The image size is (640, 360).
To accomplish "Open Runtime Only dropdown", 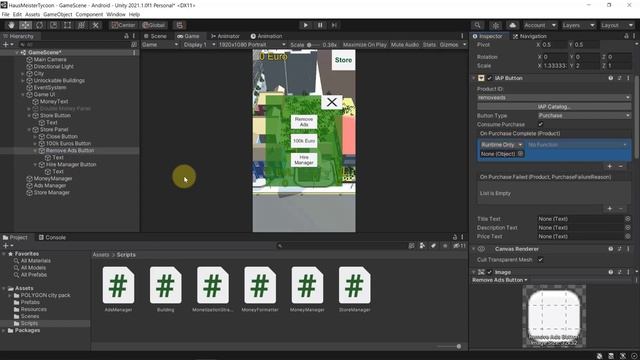I will tap(501, 145).
